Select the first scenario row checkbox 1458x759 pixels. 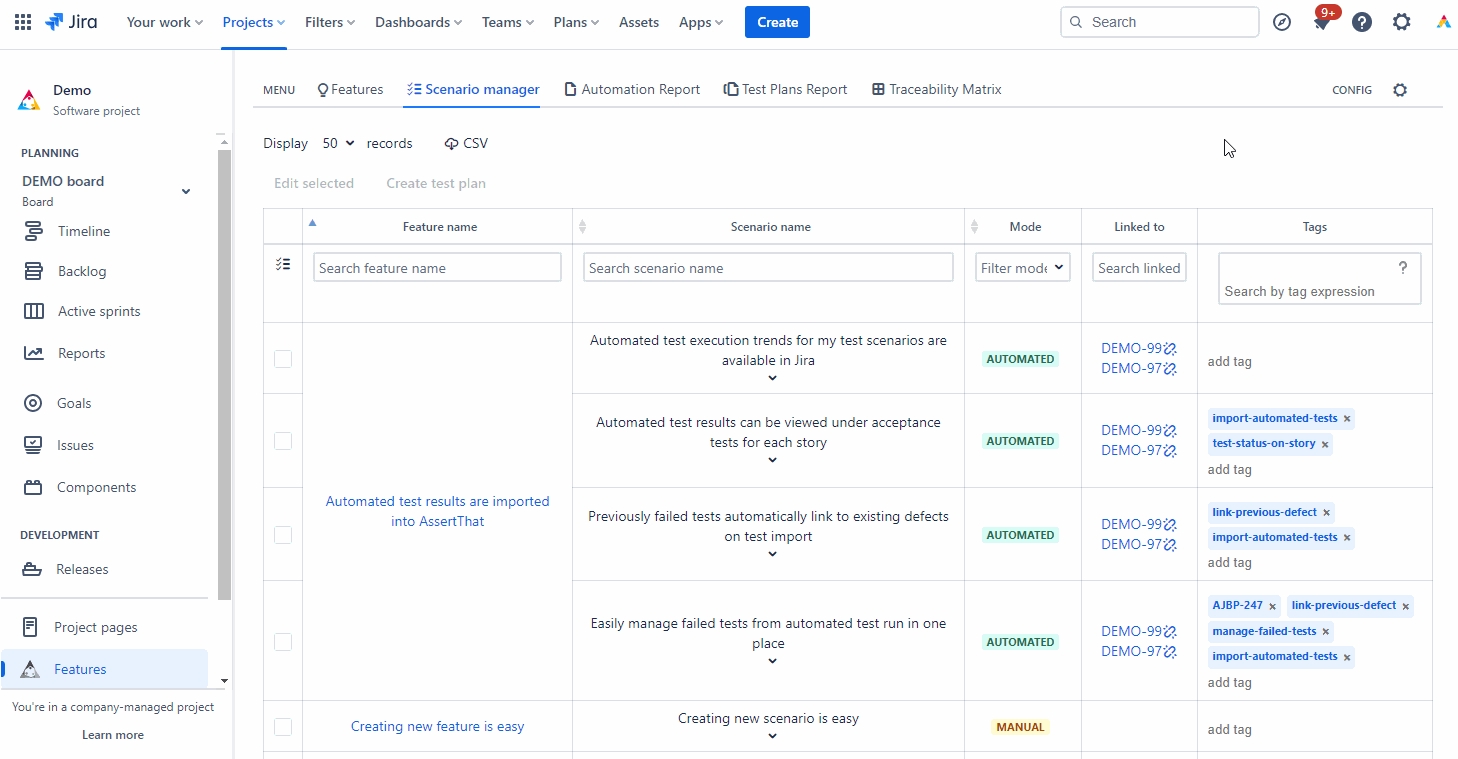[x=283, y=358]
